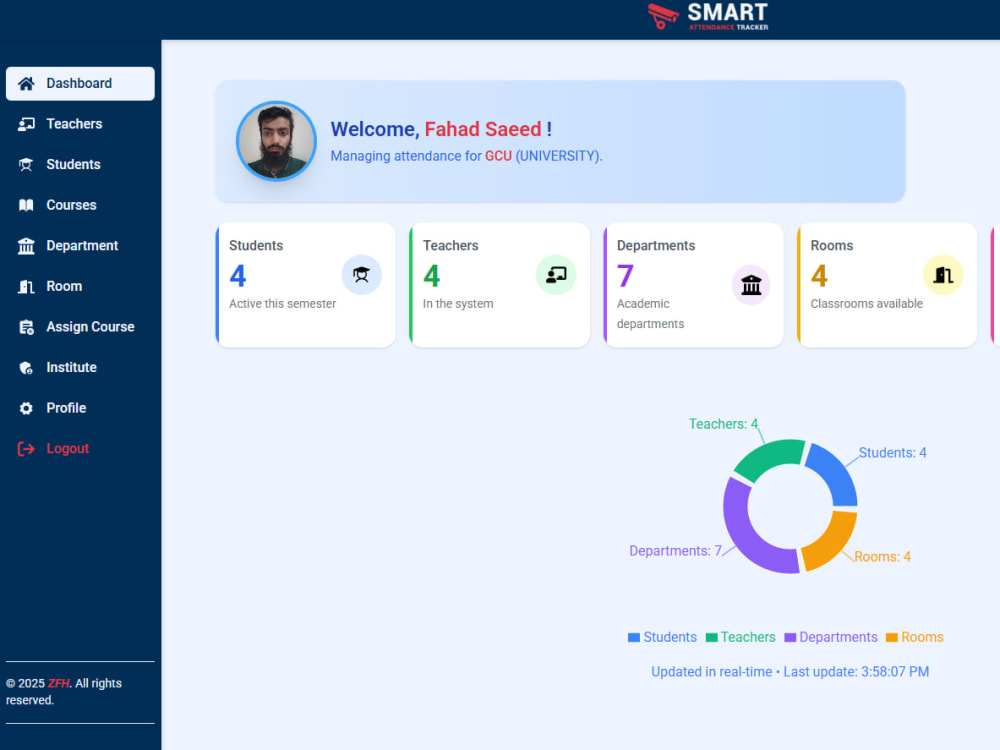The height and width of the screenshot is (750, 1000).
Task: Open the Profile settings entry
Action: [80, 408]
